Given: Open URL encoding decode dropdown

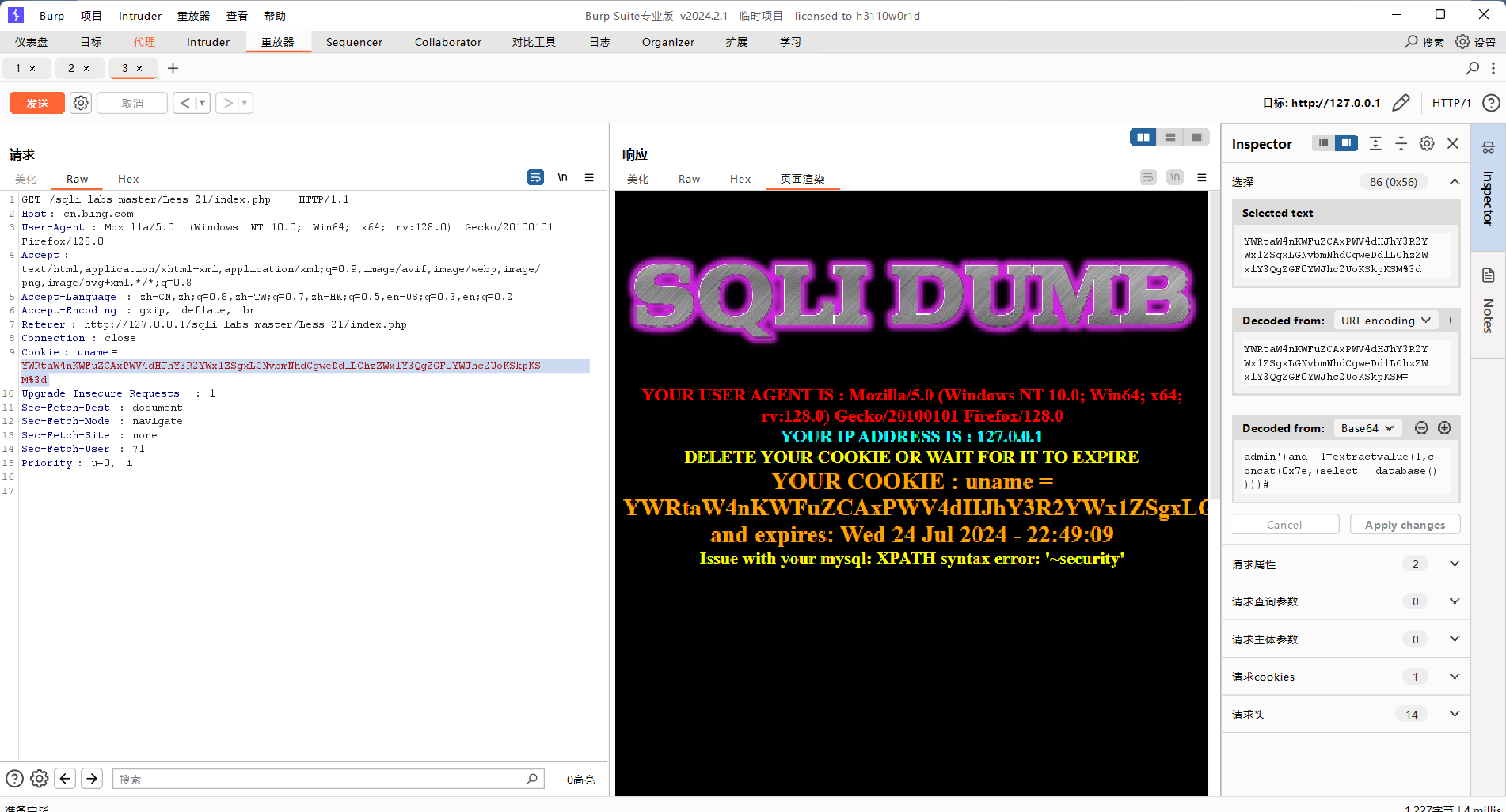Looking at the screenshot, I should point(1386,321).
